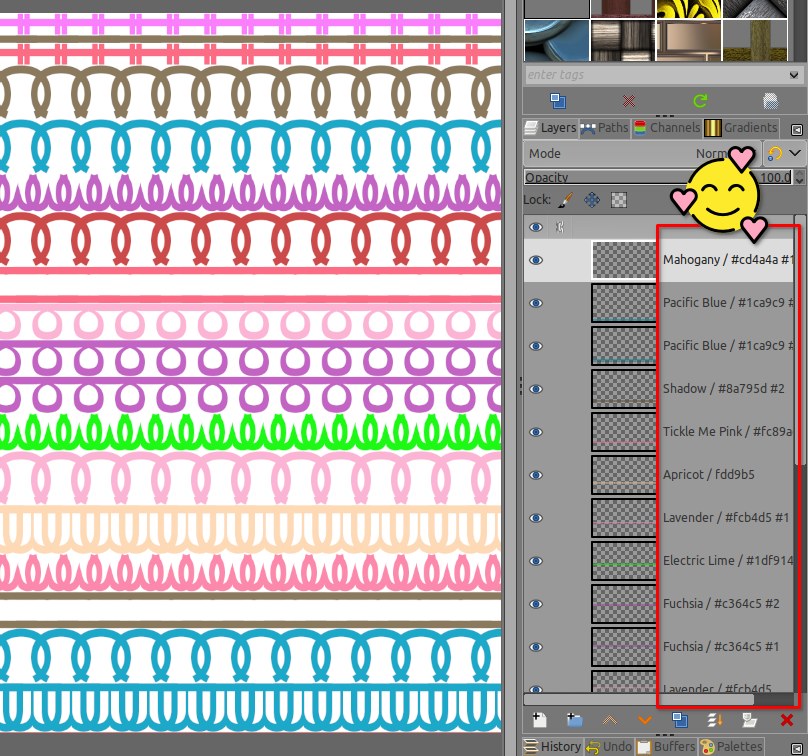Raise the layer one step
Viewport: 808px width, 756px height.
pos(610,720)
